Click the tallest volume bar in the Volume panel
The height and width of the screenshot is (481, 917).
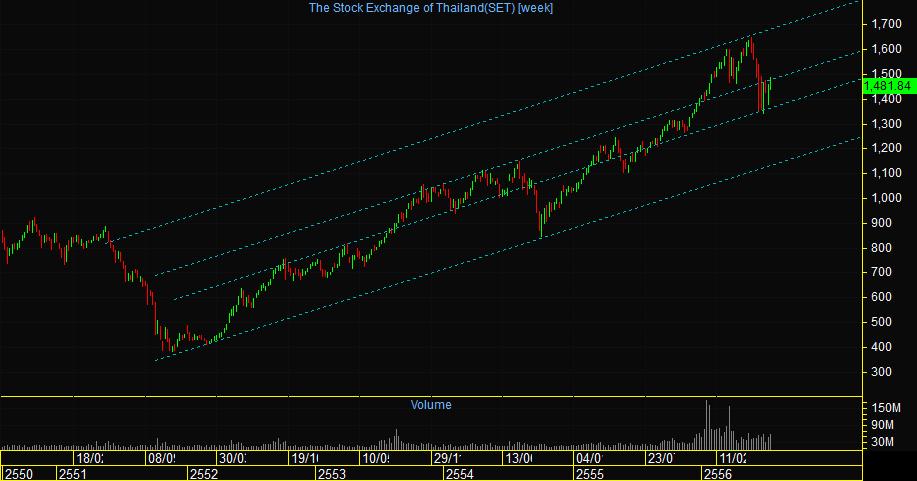point(707,425)
